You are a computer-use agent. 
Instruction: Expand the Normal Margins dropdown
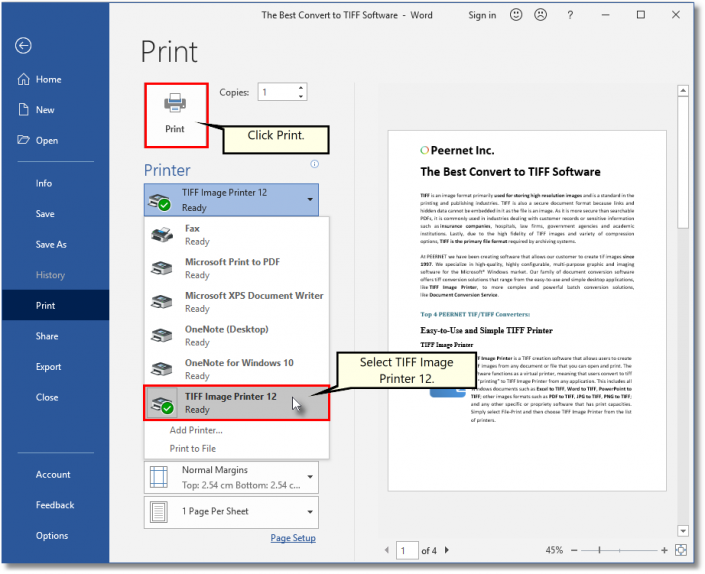310,477
